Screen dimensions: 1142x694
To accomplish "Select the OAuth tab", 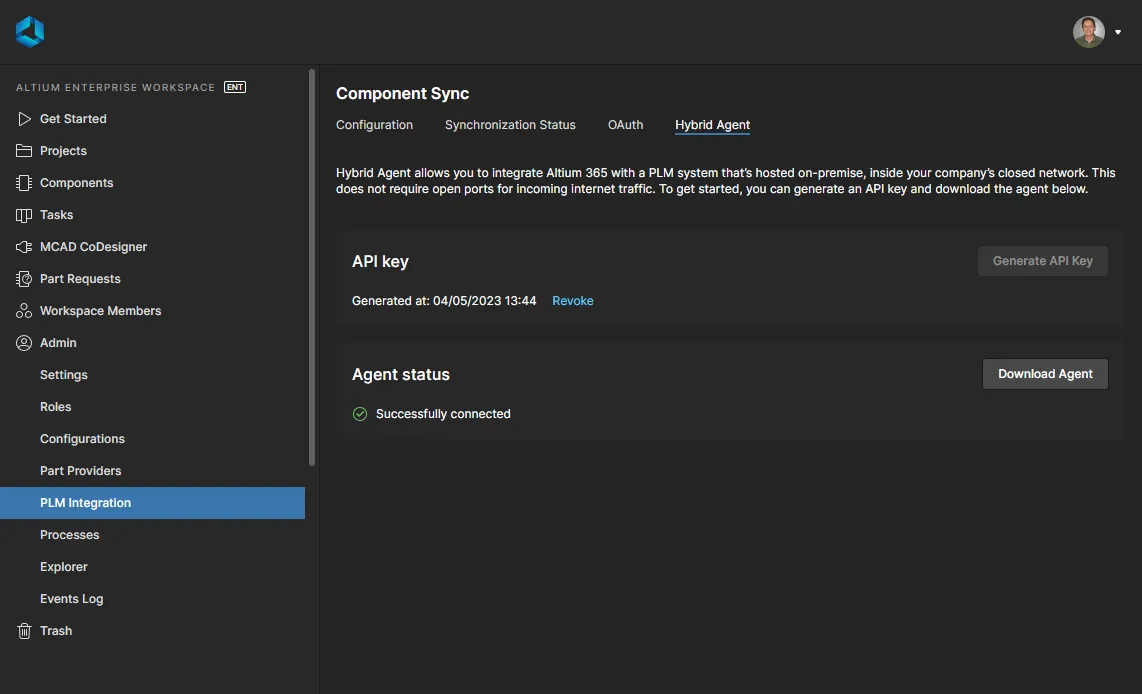I will [626, 125].
